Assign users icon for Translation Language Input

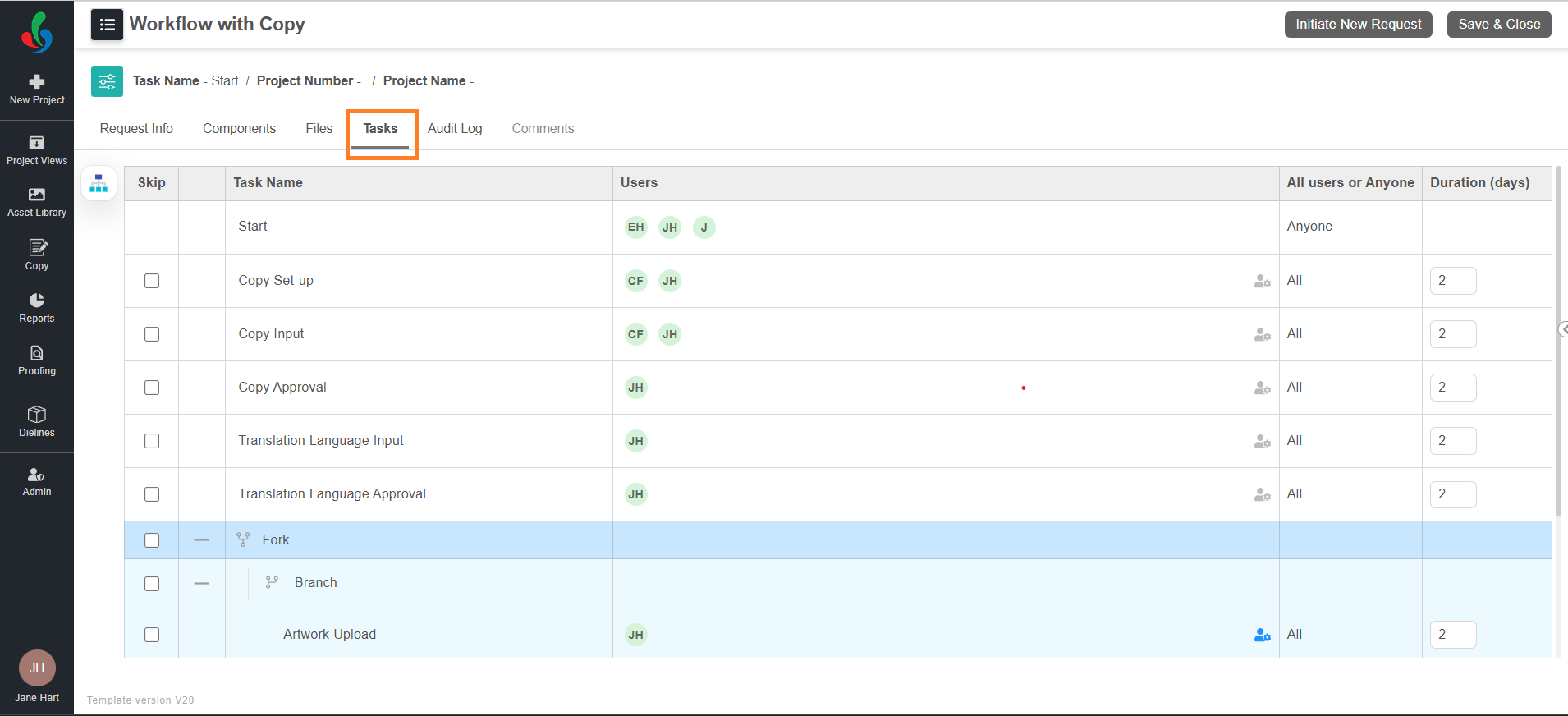(1263, 441)
